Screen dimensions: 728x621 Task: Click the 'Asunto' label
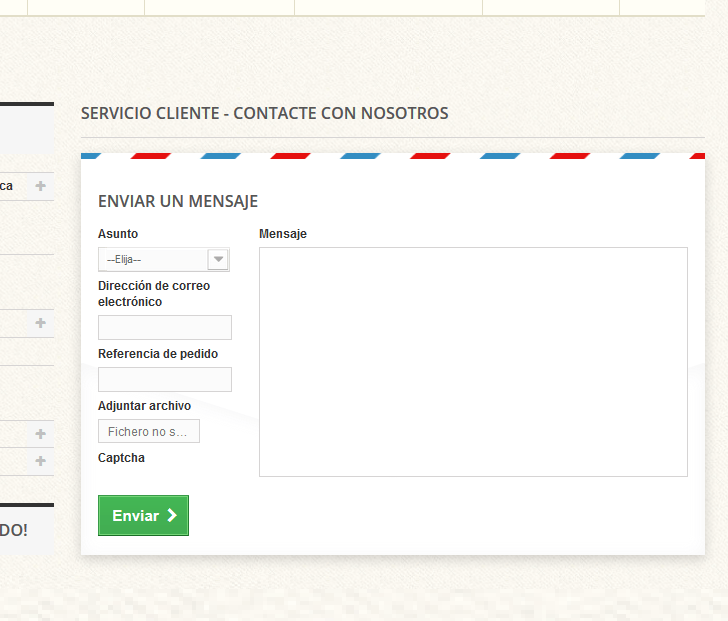[x=118, y=233]
